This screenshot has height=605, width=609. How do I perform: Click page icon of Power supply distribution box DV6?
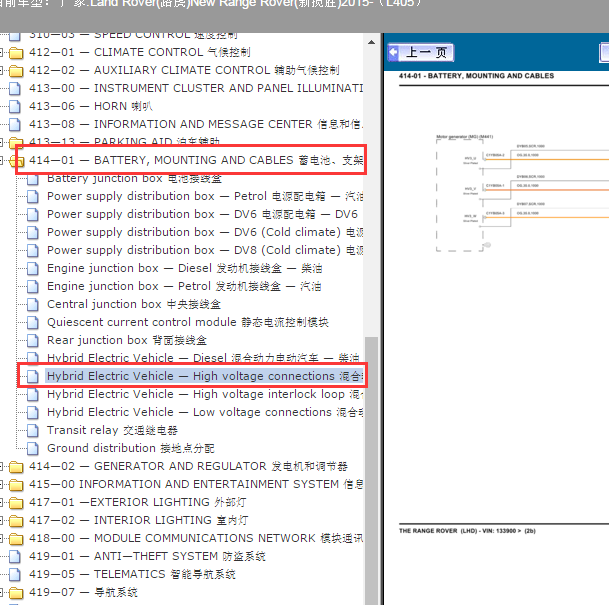click(x=33, y=214)
